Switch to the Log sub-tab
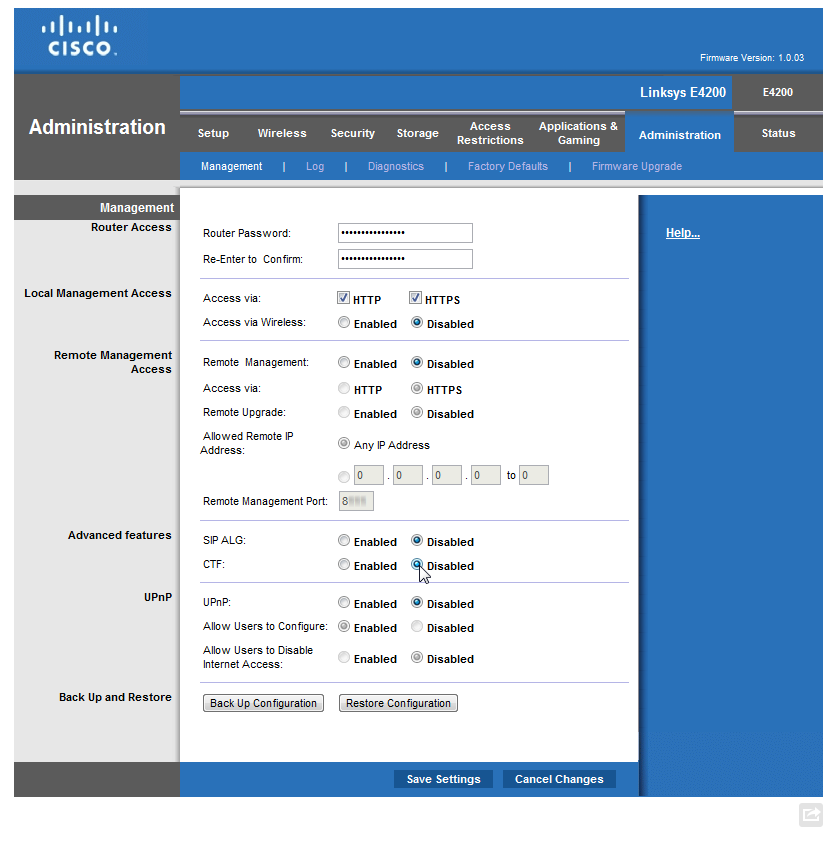The height and width of the screenshot is (841, 837). (x=315, y=166)
